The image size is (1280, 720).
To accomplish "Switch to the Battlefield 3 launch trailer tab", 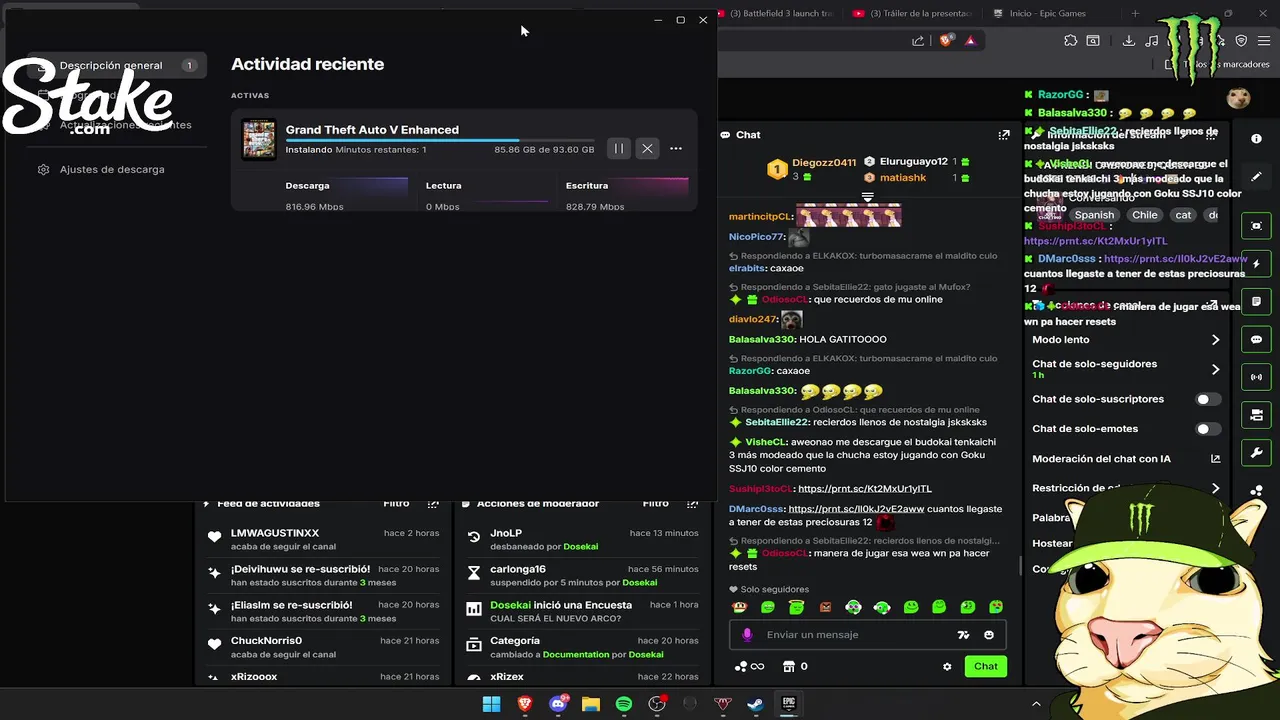I will 774,13.
